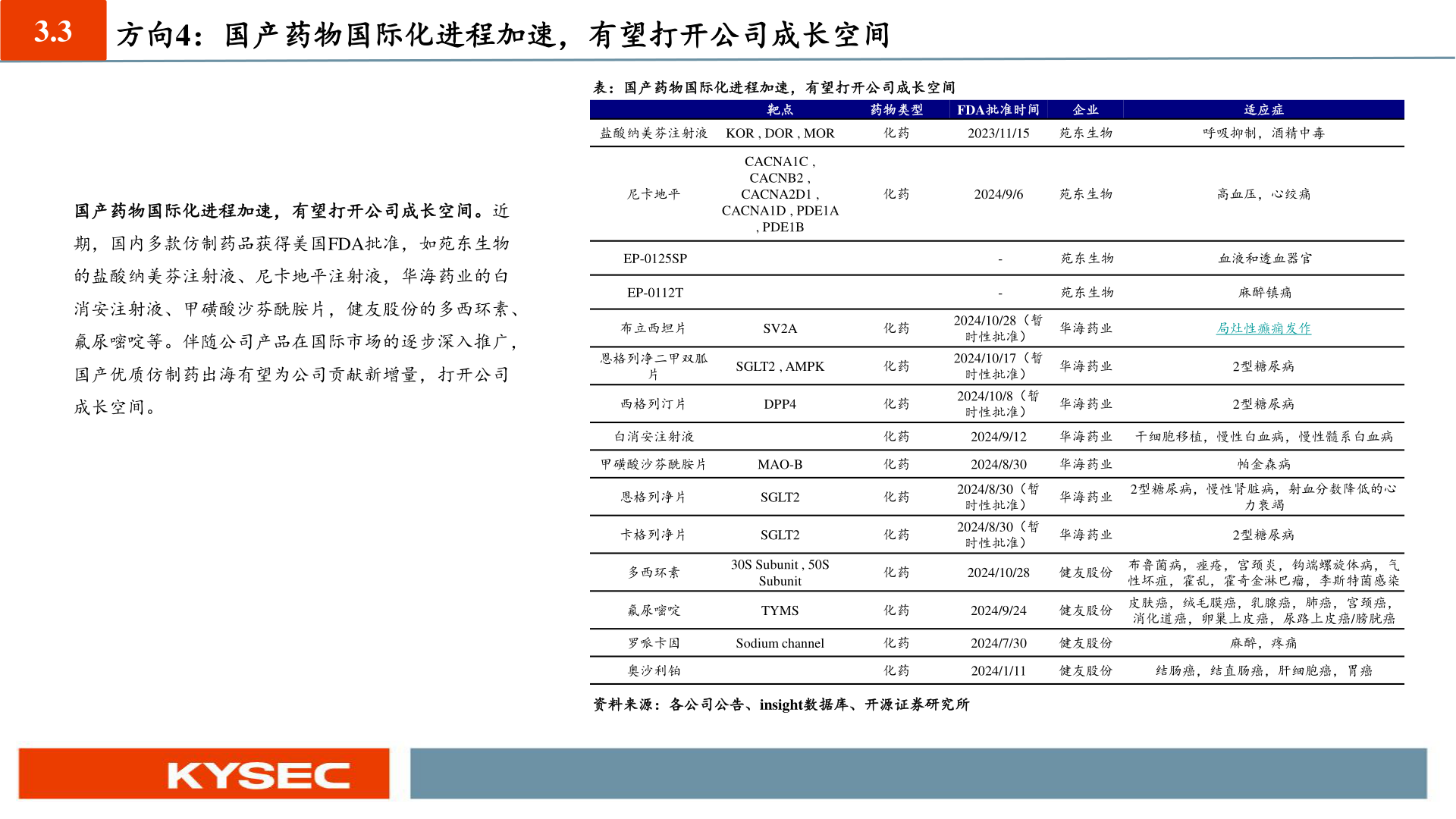
Task: Click the 2024/10/28 date in 多西环素 row
Action: (x=998, y=573)
